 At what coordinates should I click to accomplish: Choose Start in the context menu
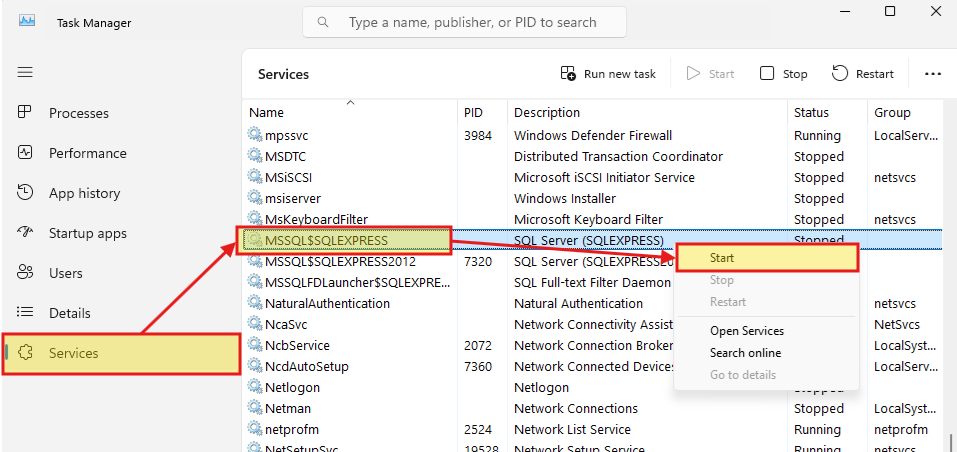[767, 258]
